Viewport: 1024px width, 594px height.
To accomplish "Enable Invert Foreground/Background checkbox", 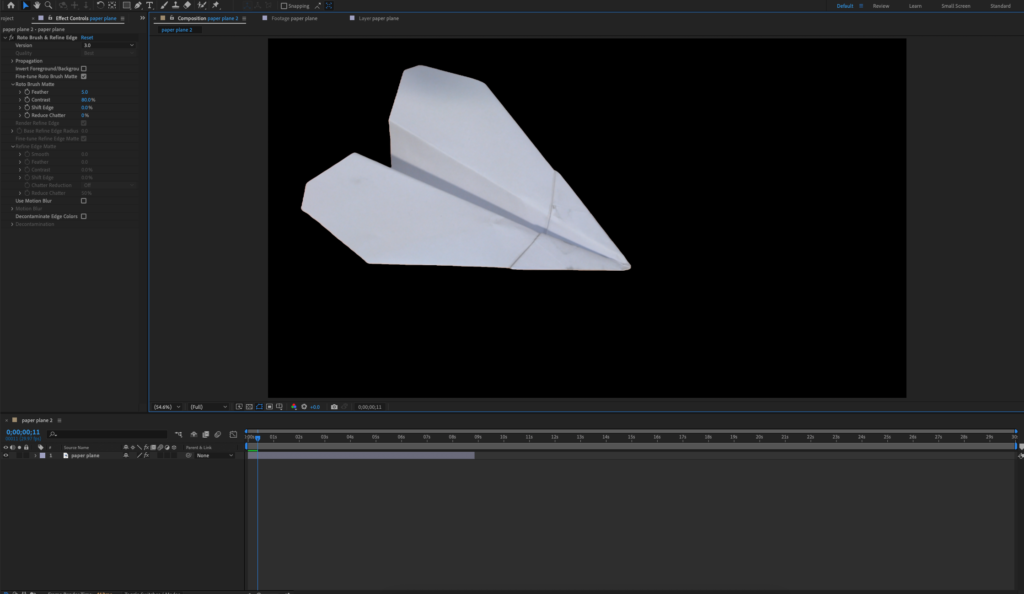I will pyautogui.click(x=84, y=68).
